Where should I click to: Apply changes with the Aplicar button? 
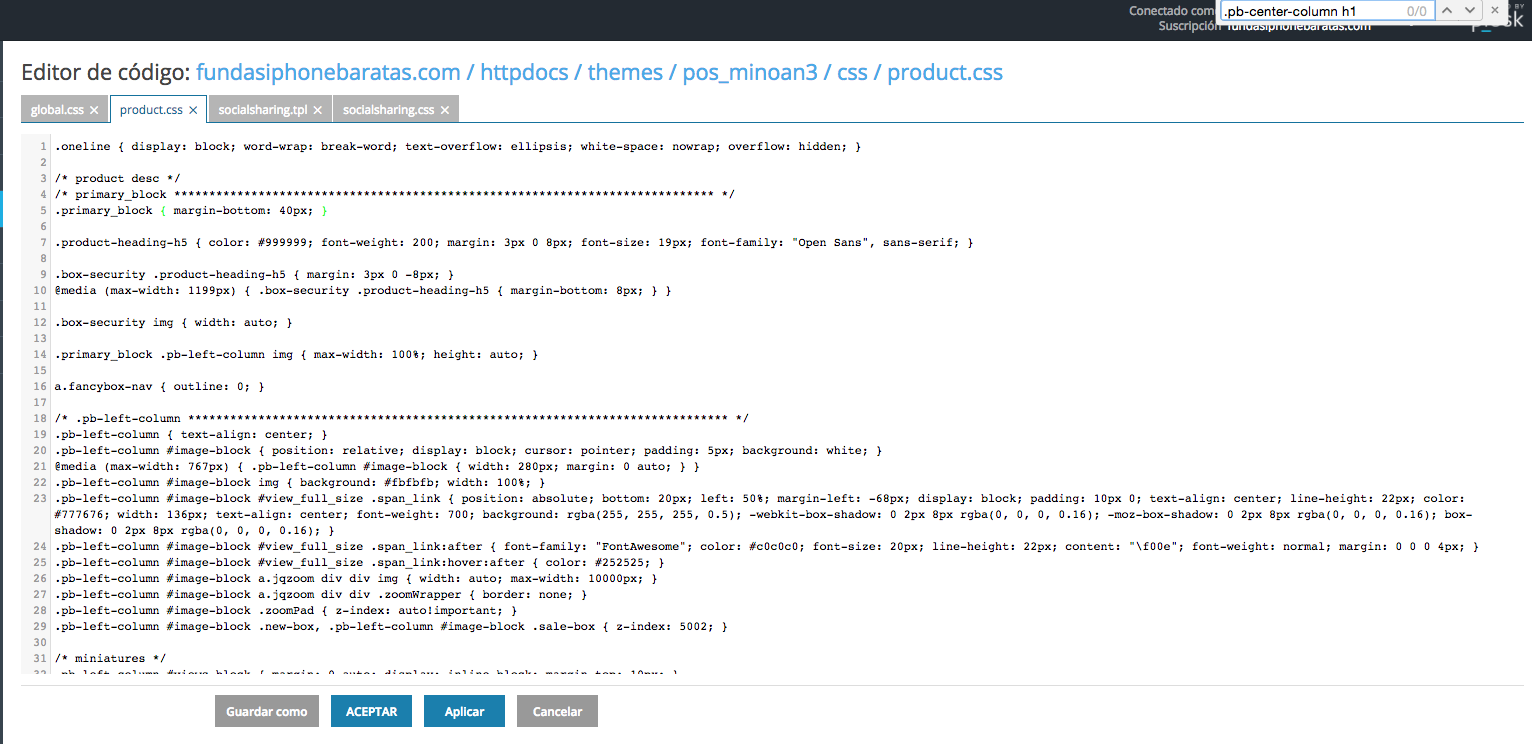464,711
